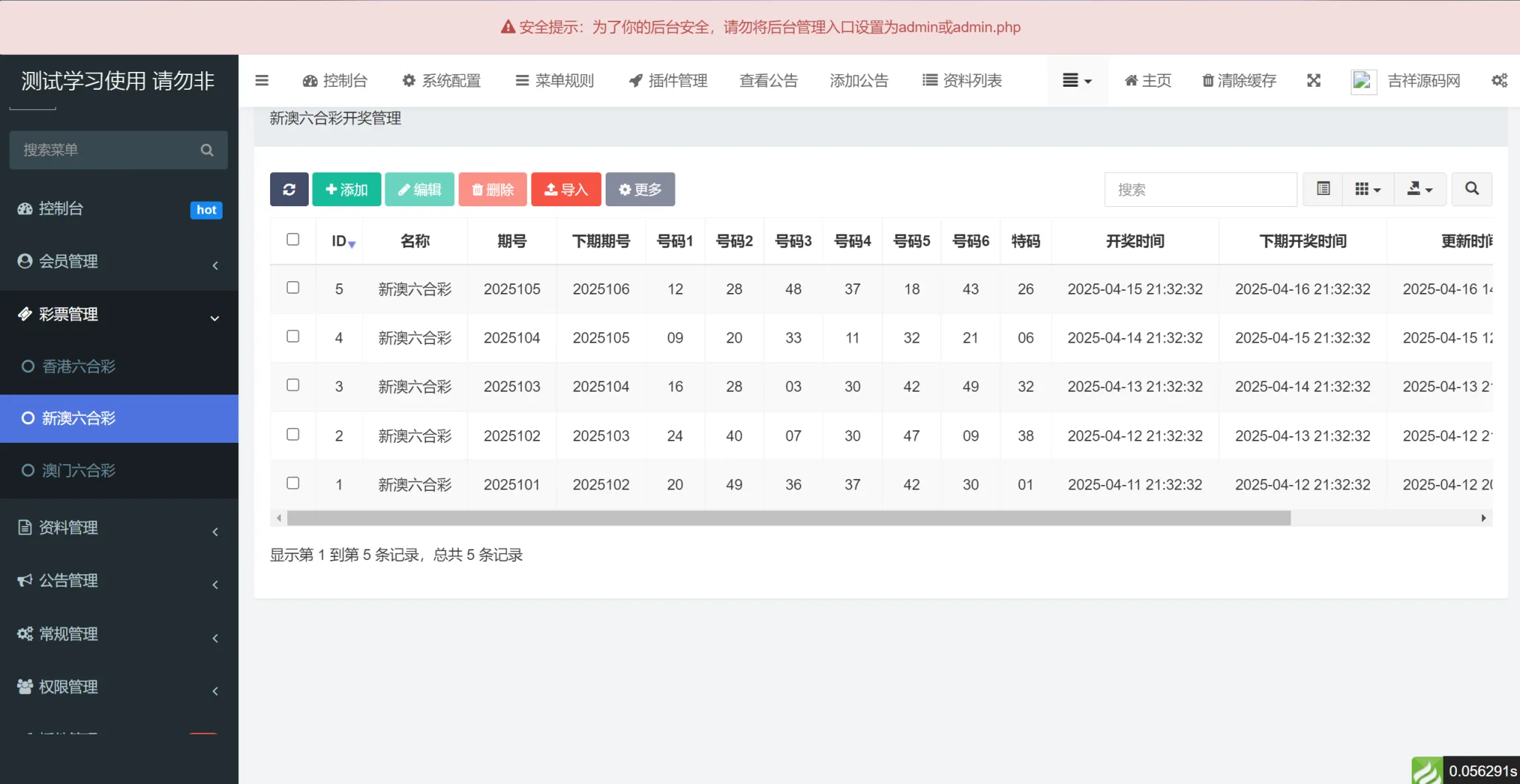The height and width of the screenshot is (784, 1520).
Task: Clear cache using the 清除缓存 icon
Action: click(1236, 81)
